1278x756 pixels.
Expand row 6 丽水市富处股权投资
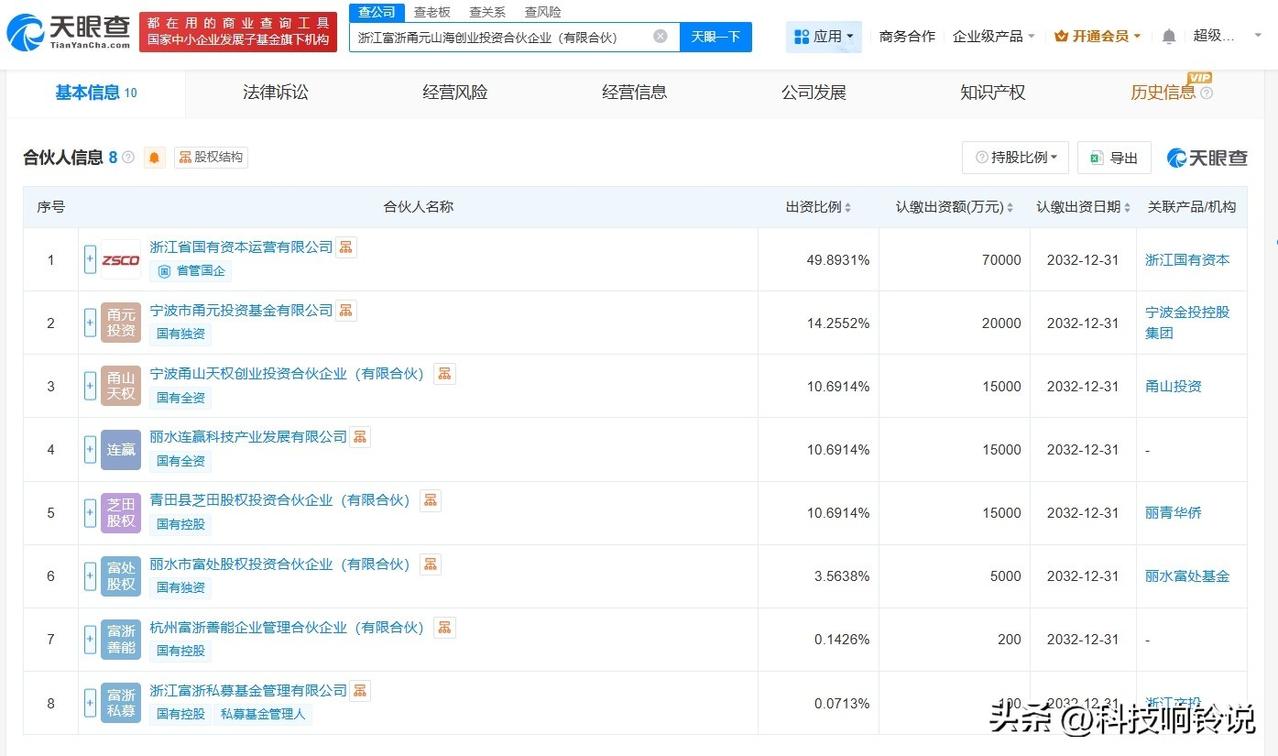coord(90,576)
